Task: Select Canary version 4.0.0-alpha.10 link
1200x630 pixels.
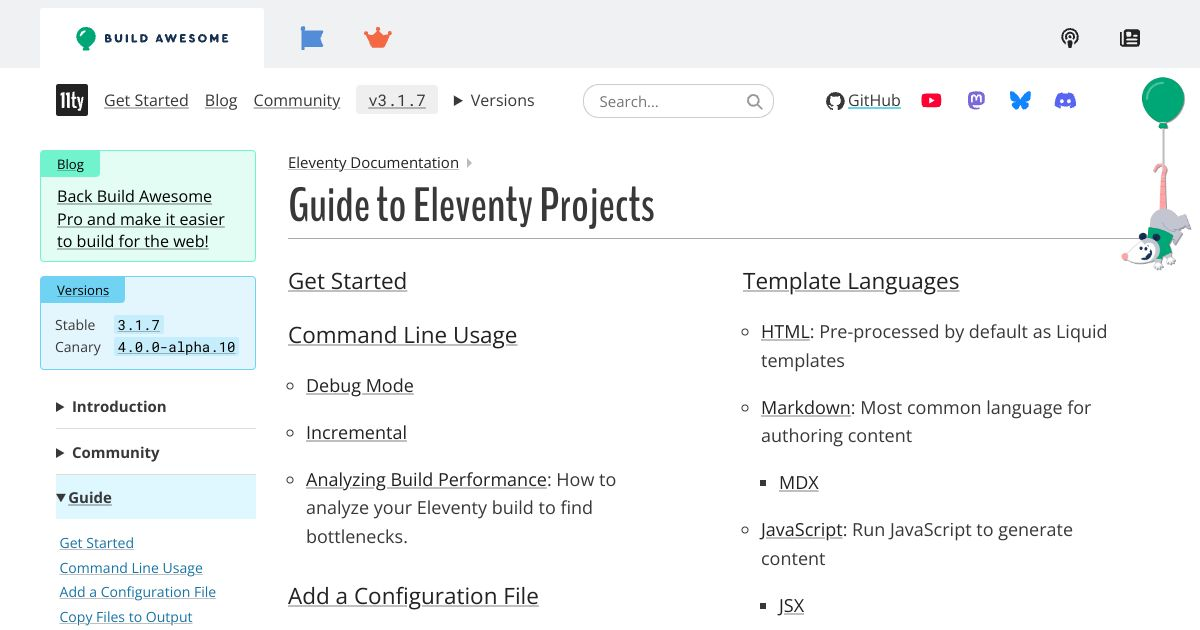Action: point(176,347)
